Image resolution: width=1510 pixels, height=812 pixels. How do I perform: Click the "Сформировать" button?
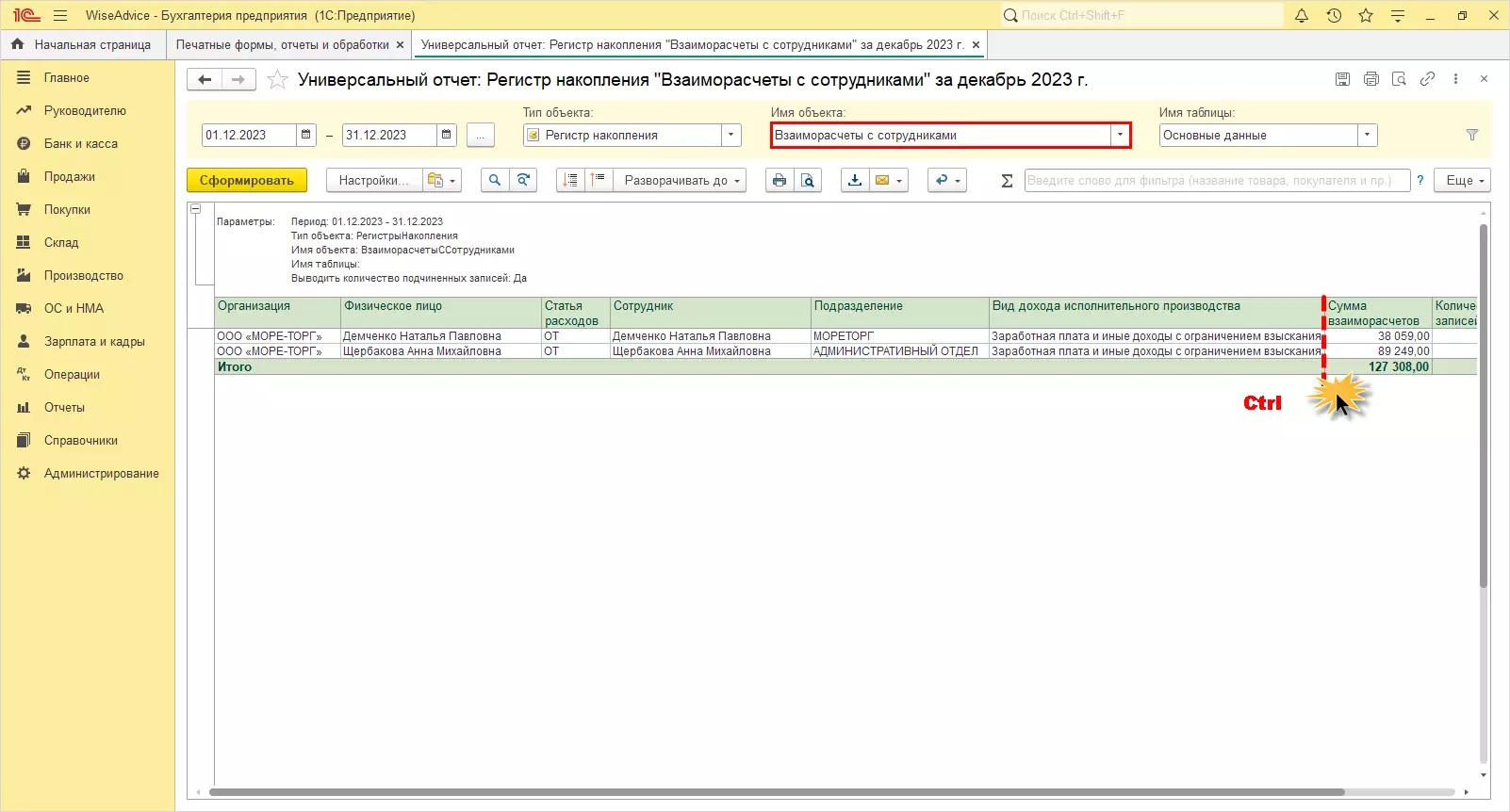point(247,181)
